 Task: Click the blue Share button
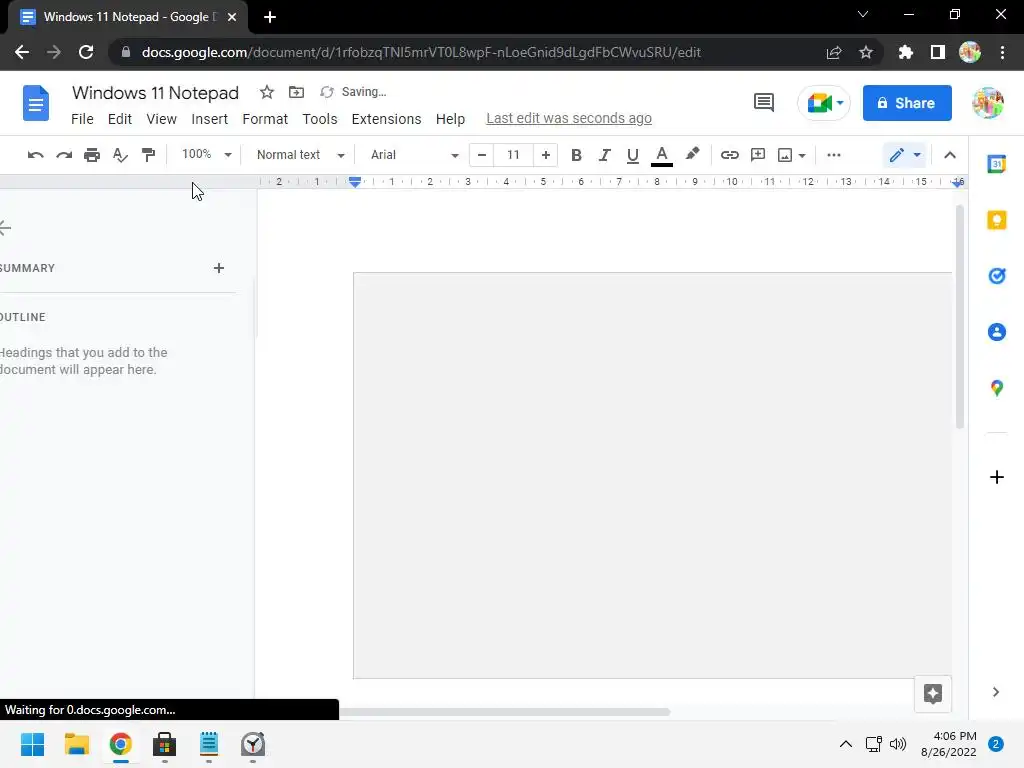(907, 103)
